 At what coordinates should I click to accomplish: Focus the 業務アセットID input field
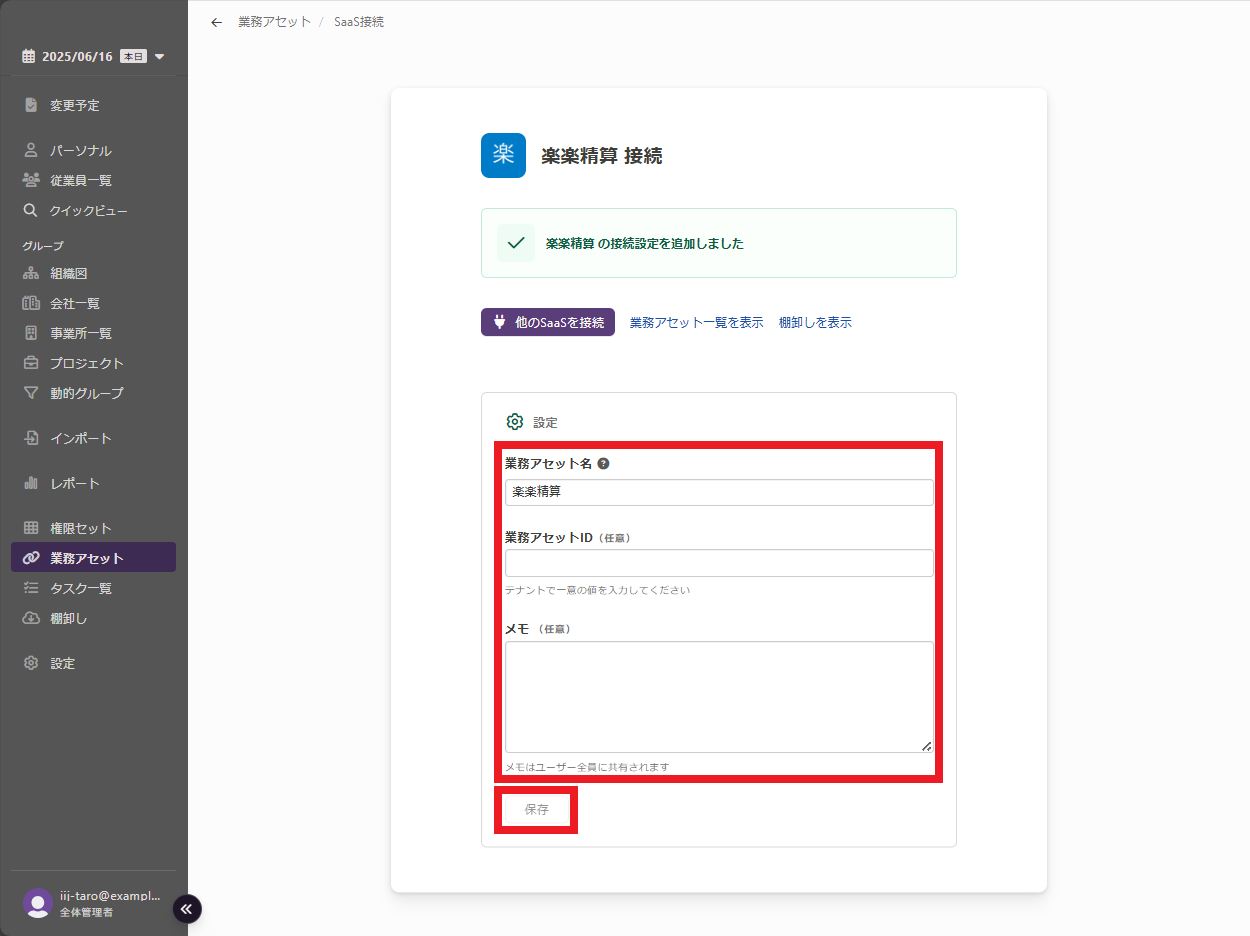(718, 563)
